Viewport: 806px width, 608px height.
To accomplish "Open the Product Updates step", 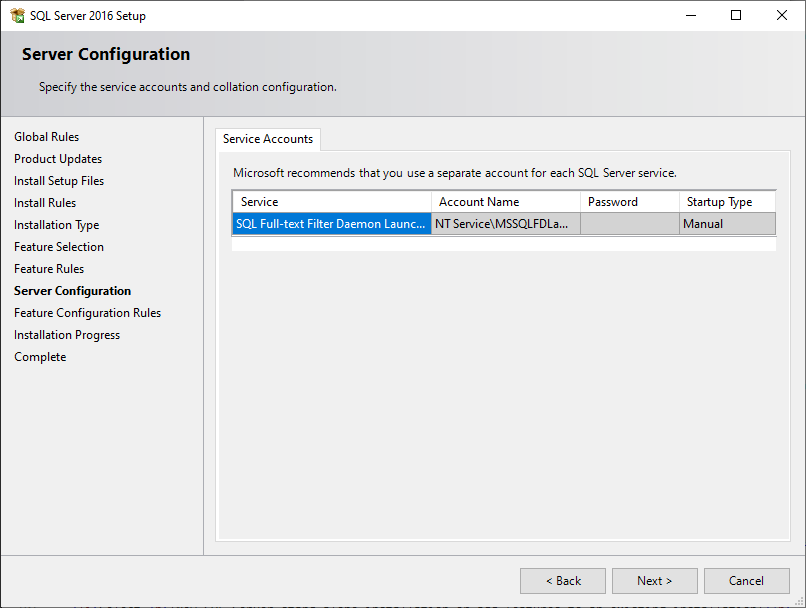I will (x=57, y=158).
